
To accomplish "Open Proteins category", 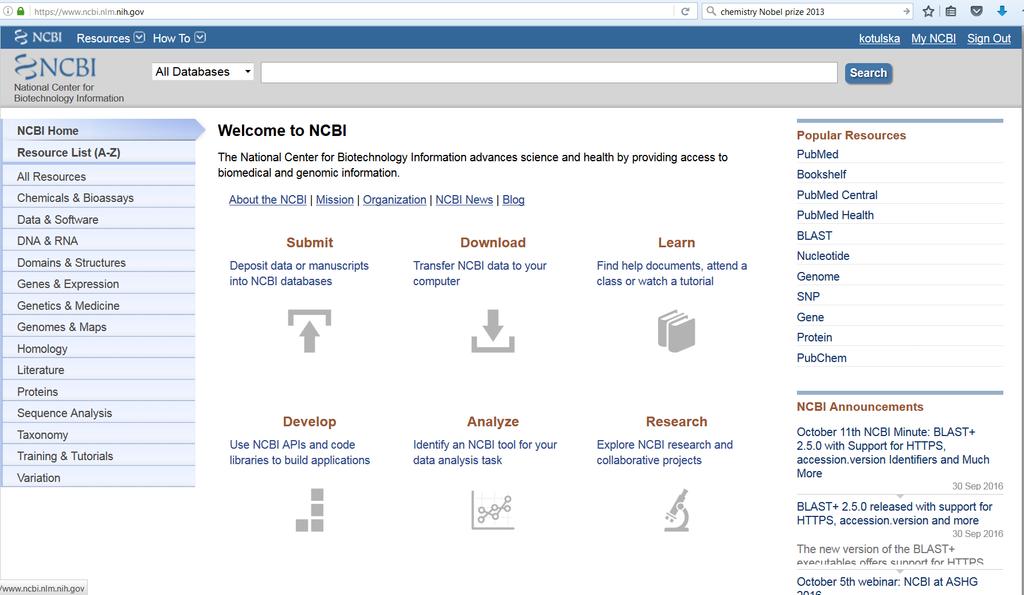I will [x=99, y=392].
